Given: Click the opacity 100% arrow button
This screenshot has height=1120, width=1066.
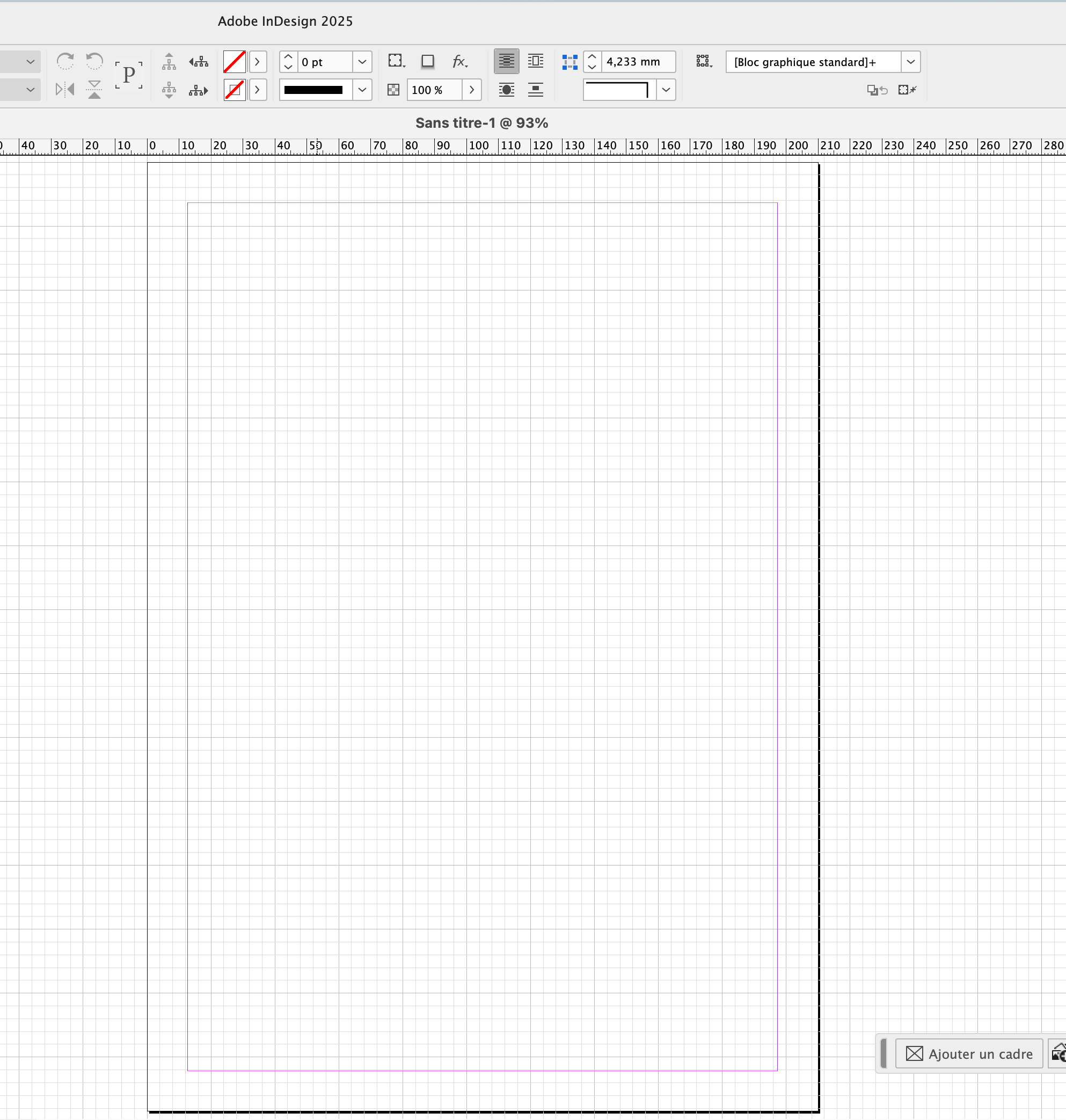Looking at the screenshot, I should (471, 90).
